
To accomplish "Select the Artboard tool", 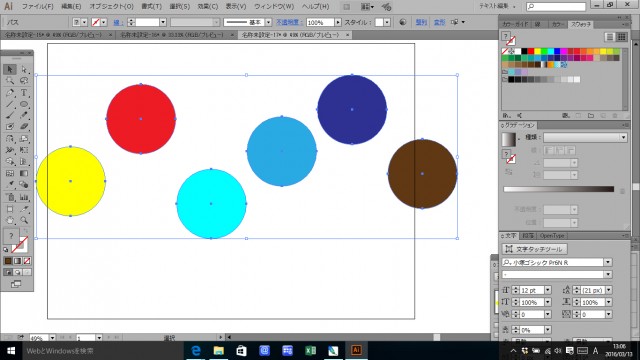I will tap(10, 209).
